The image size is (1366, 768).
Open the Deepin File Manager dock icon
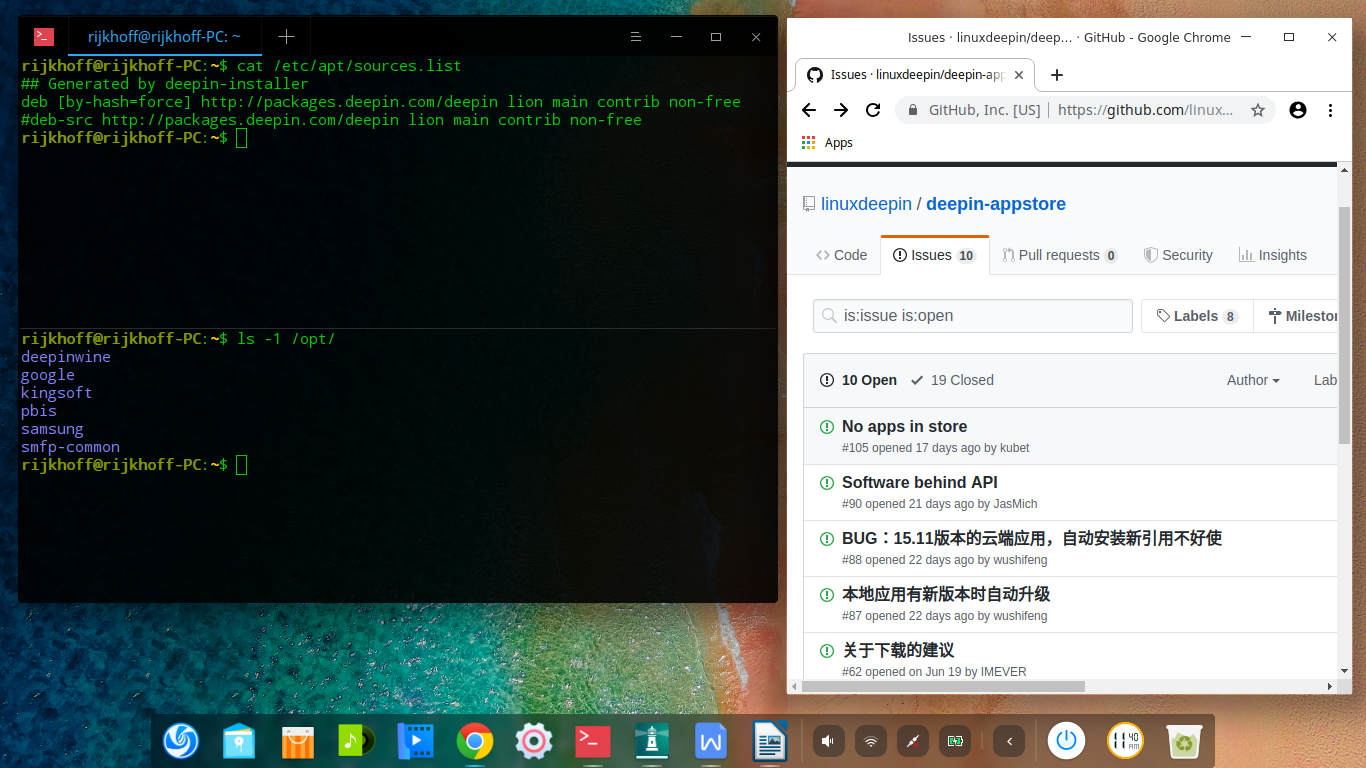[x=239, y=741]
